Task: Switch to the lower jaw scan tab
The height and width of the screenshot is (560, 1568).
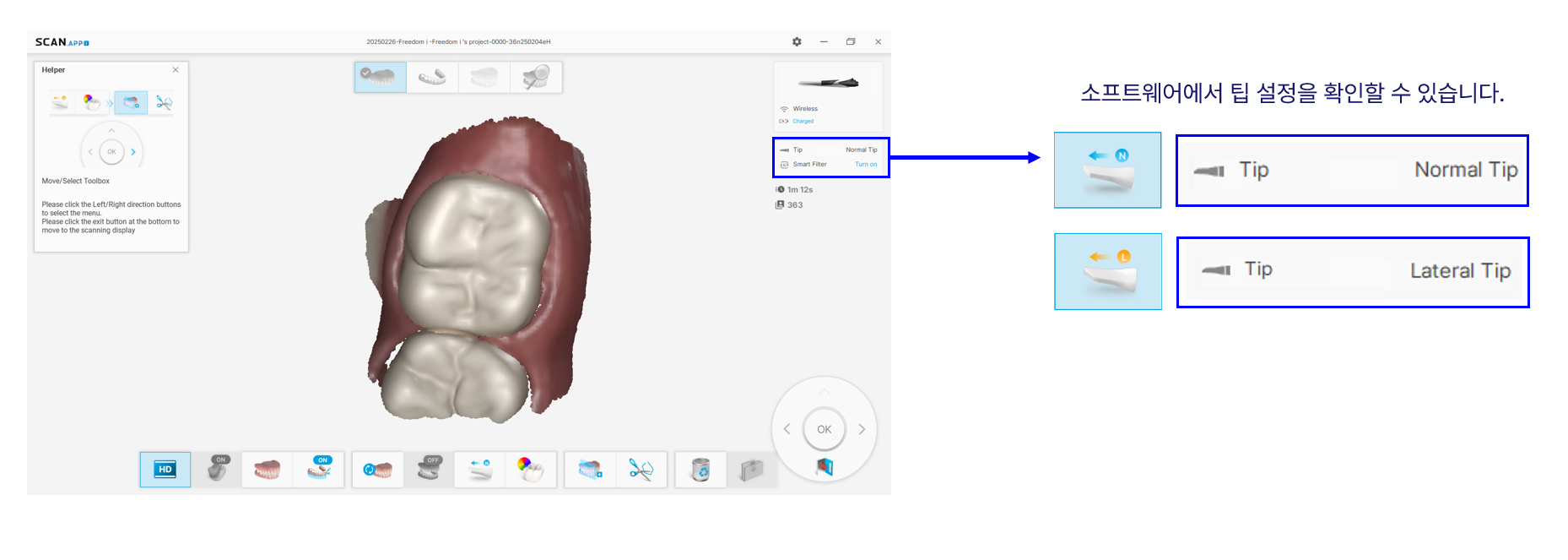Action: coord(432,77)
